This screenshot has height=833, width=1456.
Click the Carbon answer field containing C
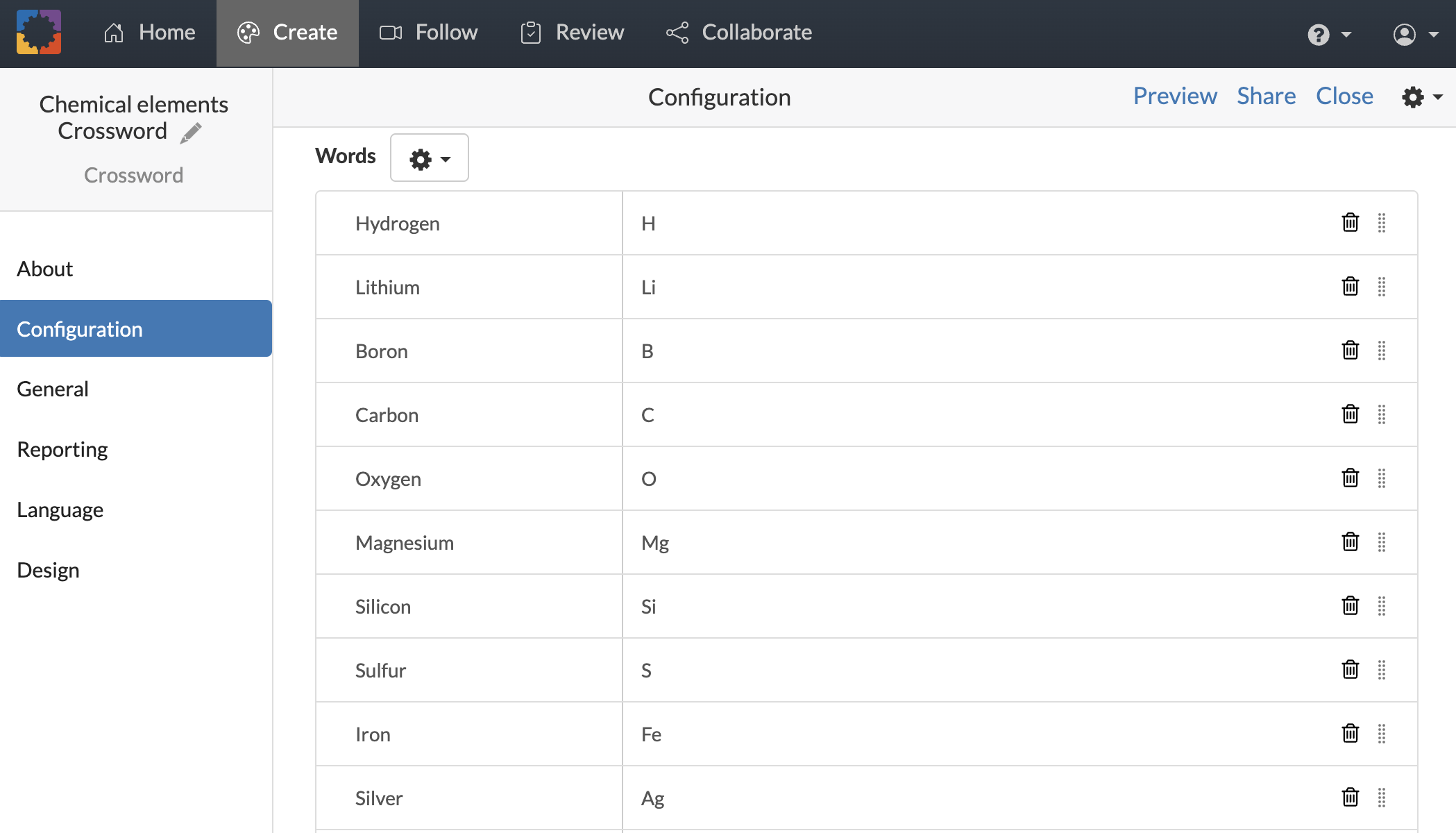pyautogui.click(x=833, y=414)
